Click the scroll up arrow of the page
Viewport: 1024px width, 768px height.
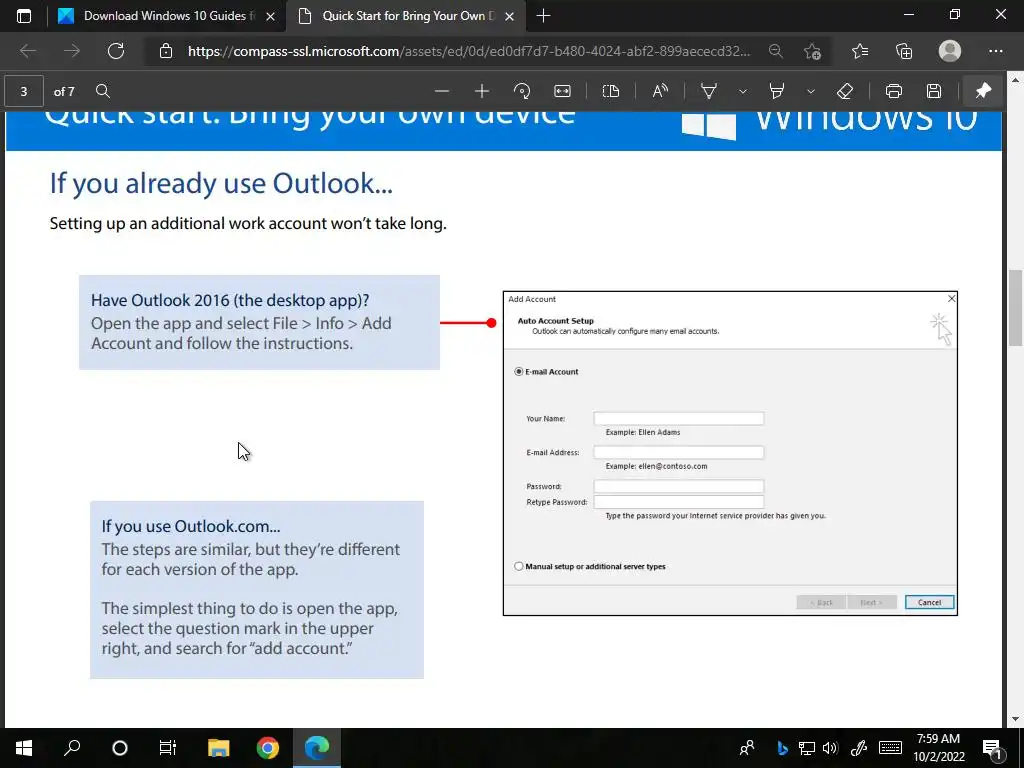point(1016,80)
